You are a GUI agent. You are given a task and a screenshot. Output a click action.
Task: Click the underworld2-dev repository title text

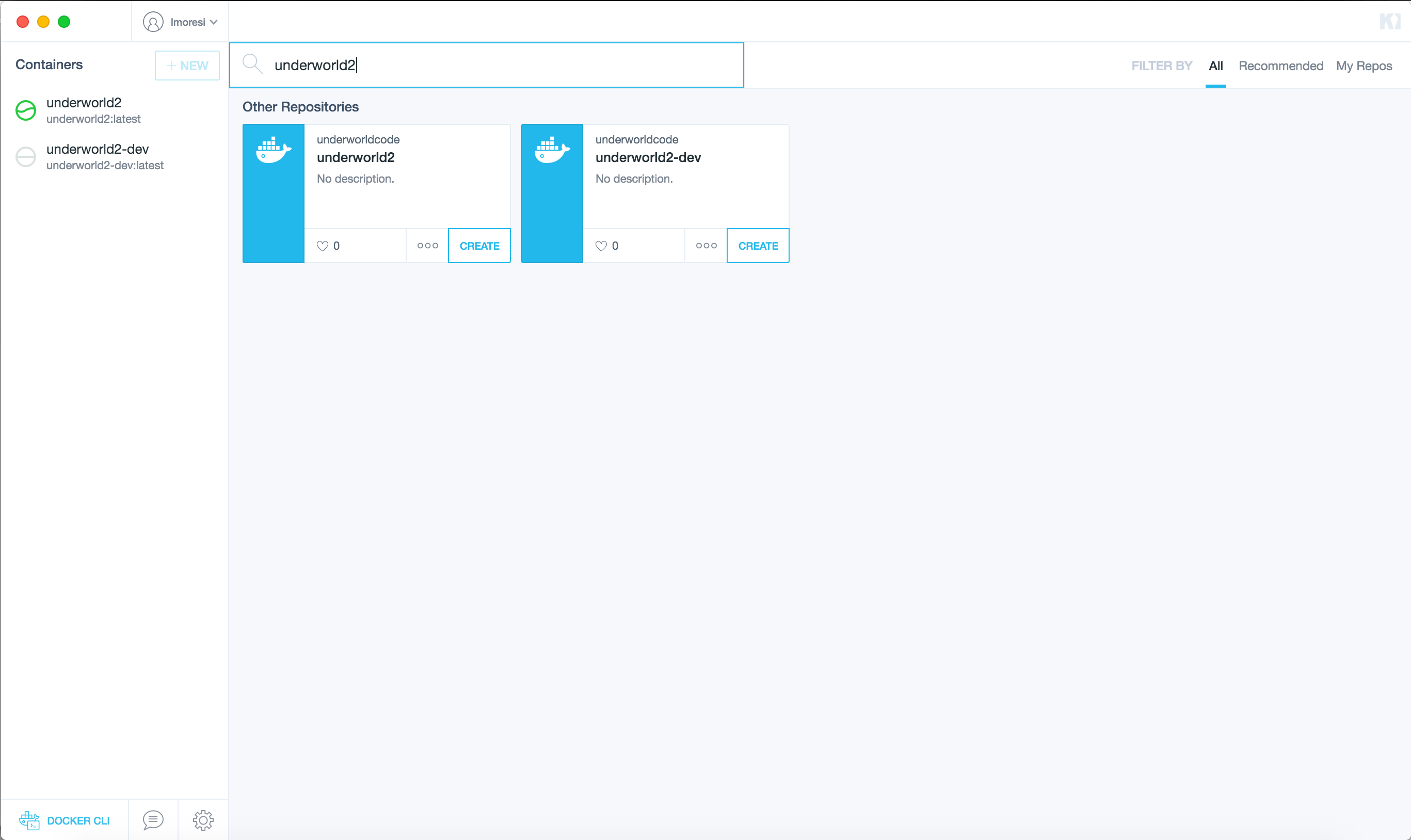pos(648,157)
